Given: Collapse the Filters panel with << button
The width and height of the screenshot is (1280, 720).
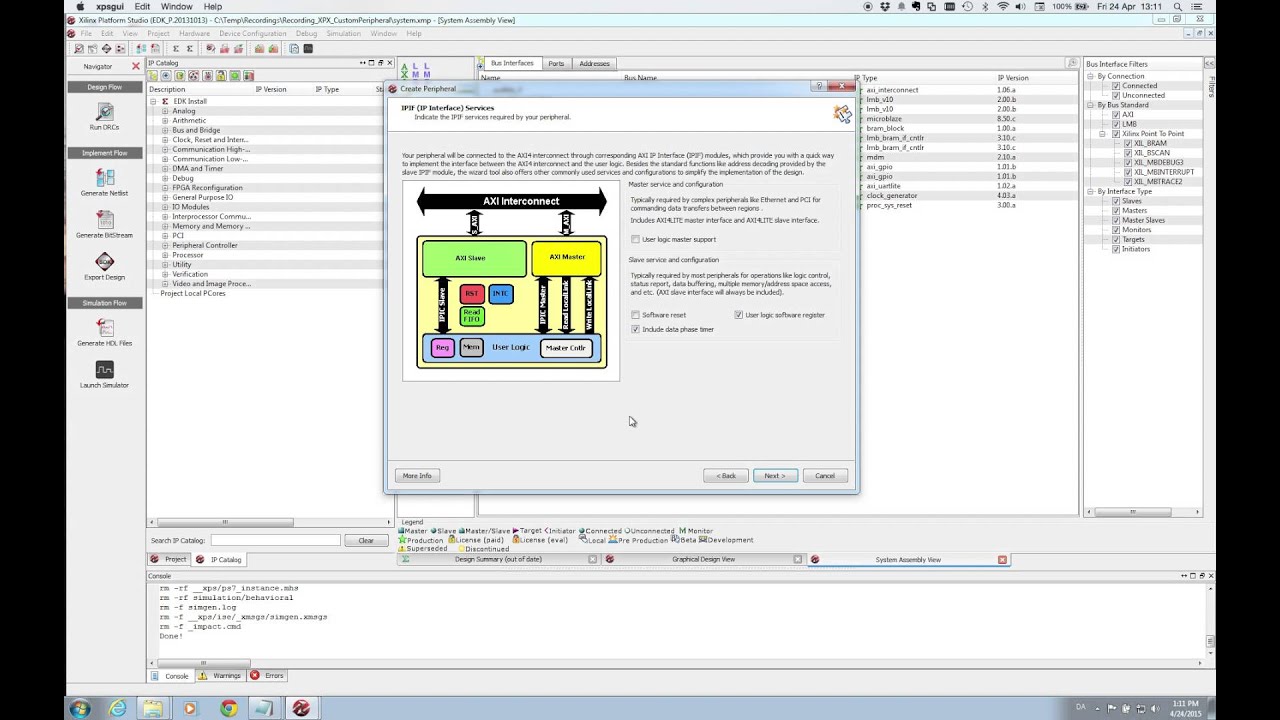Looking at the screenshot, I should pos(1211,63).
